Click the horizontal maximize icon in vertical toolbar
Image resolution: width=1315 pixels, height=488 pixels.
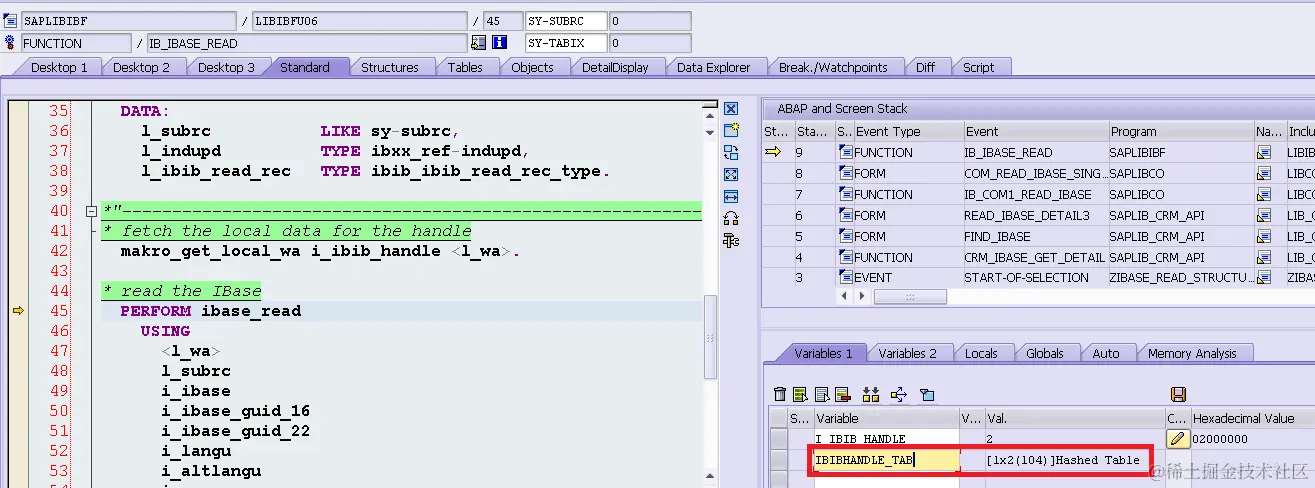point(731,196)
